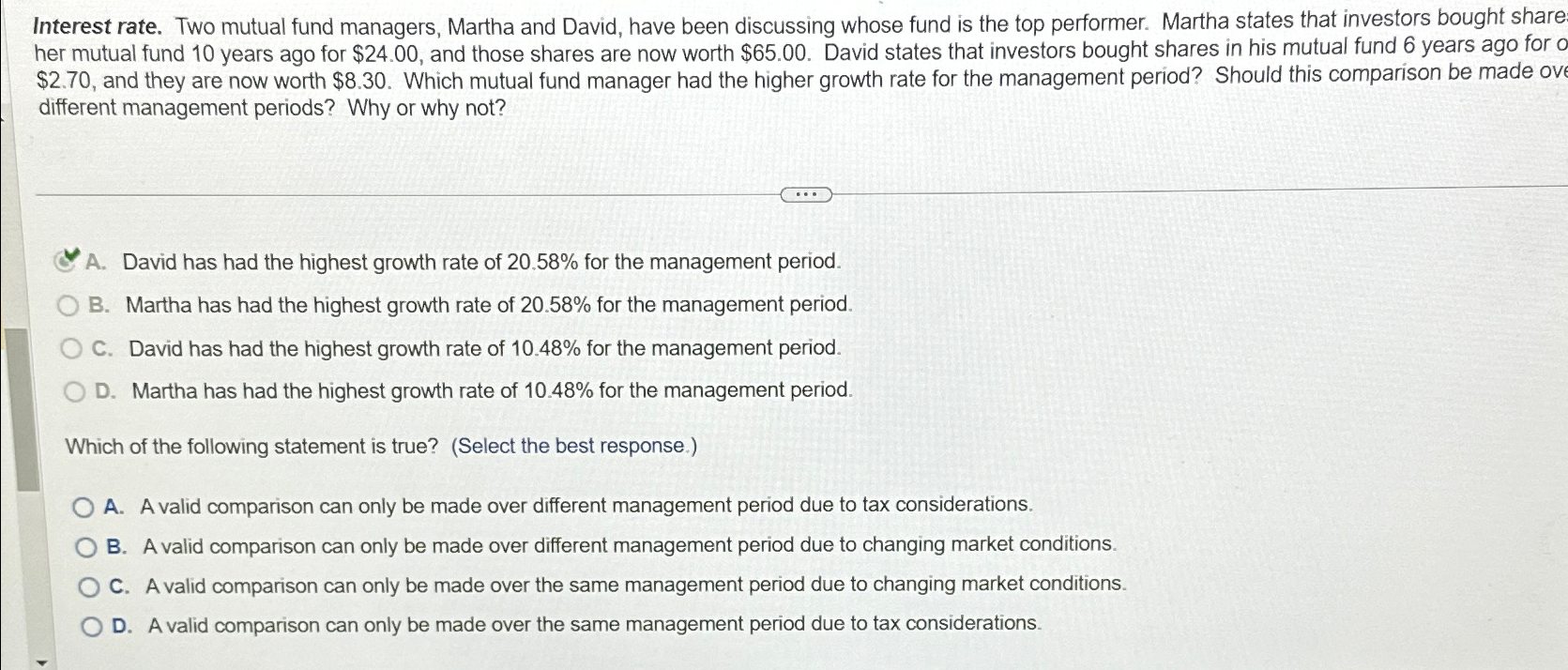The image size is (1568, 670).
Task: Collapse the question area with the three-dot control
Action: tap(807, 192)
